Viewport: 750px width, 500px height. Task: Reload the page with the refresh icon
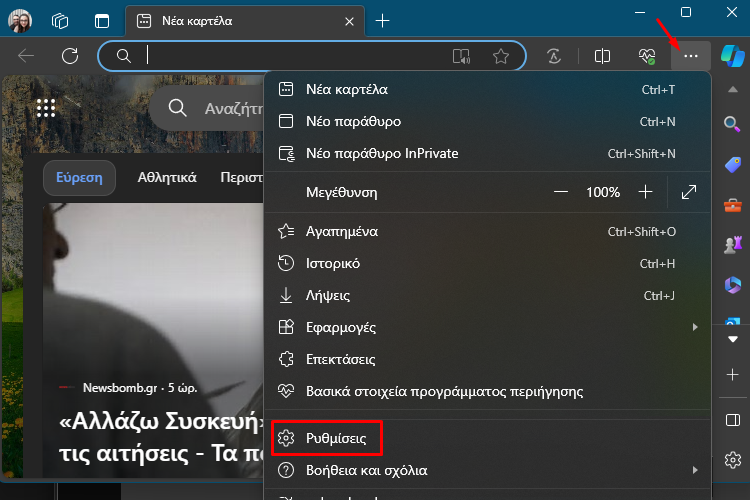click(70, 56)
